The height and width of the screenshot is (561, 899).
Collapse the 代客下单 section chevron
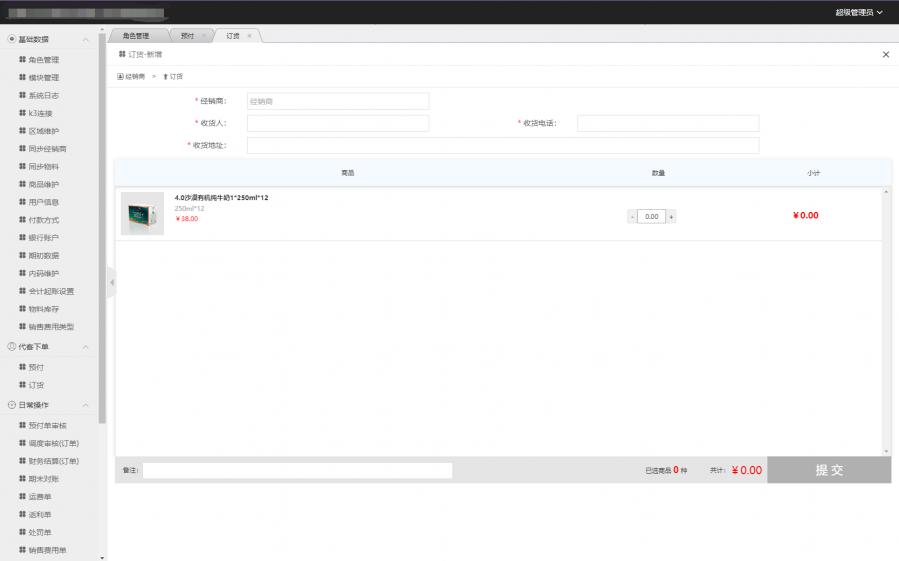86,347
